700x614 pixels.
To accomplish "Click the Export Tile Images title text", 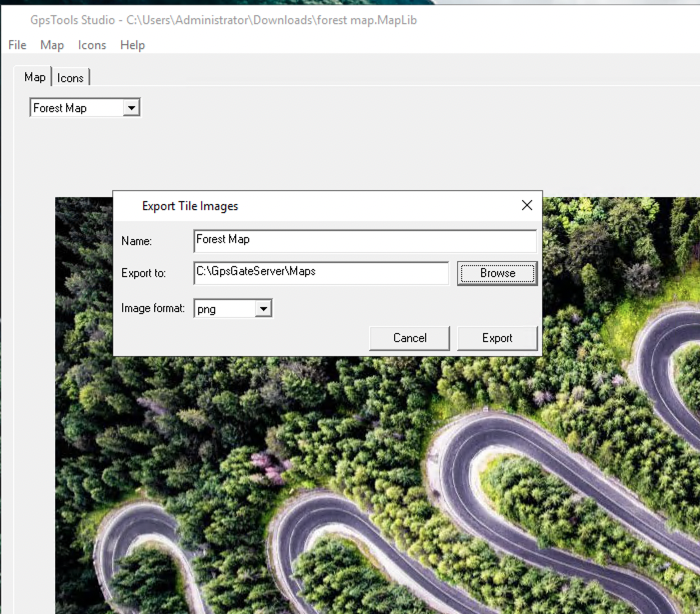I will 190,206.
